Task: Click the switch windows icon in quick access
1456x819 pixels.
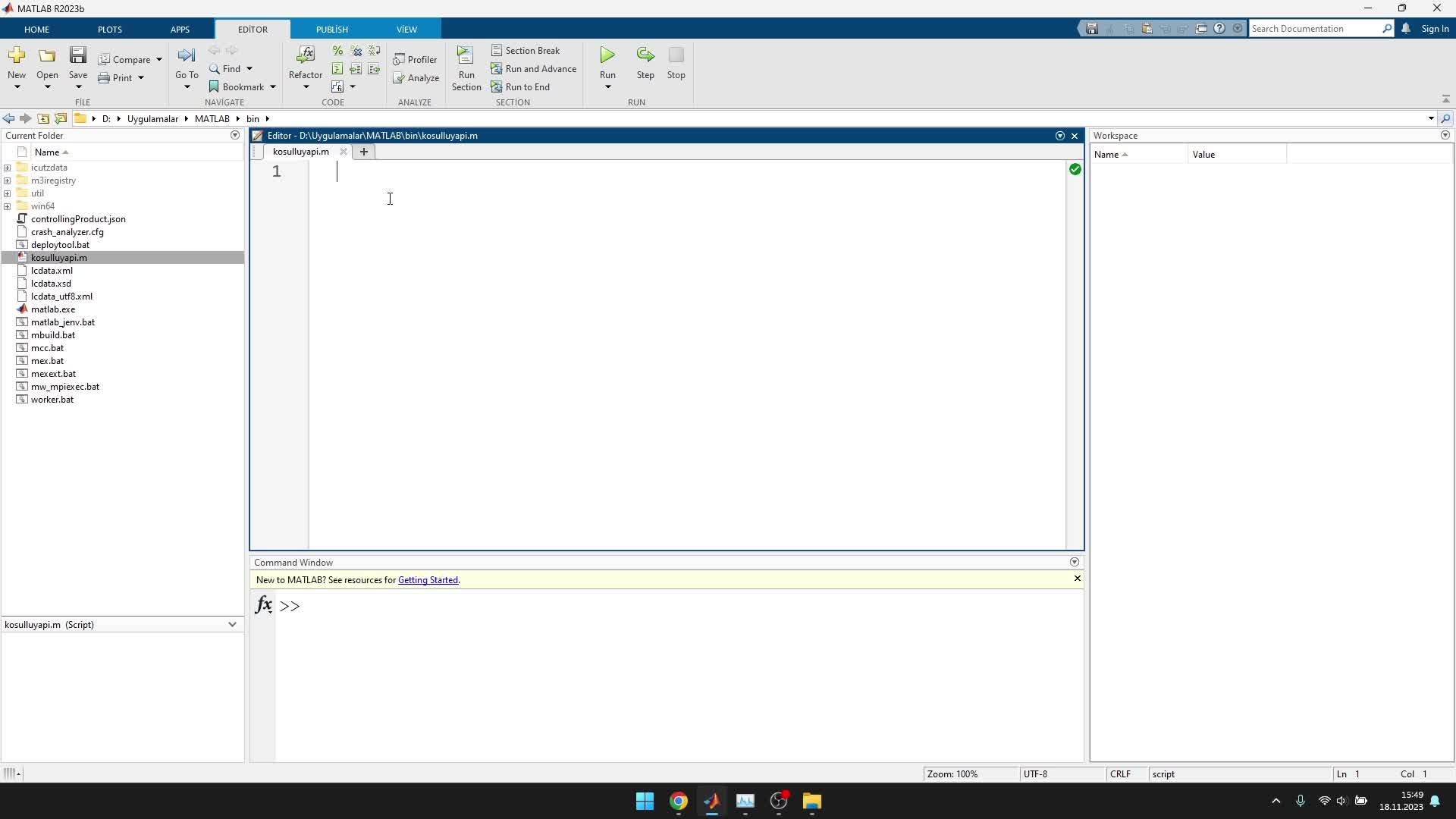Action: (1201, 29)
